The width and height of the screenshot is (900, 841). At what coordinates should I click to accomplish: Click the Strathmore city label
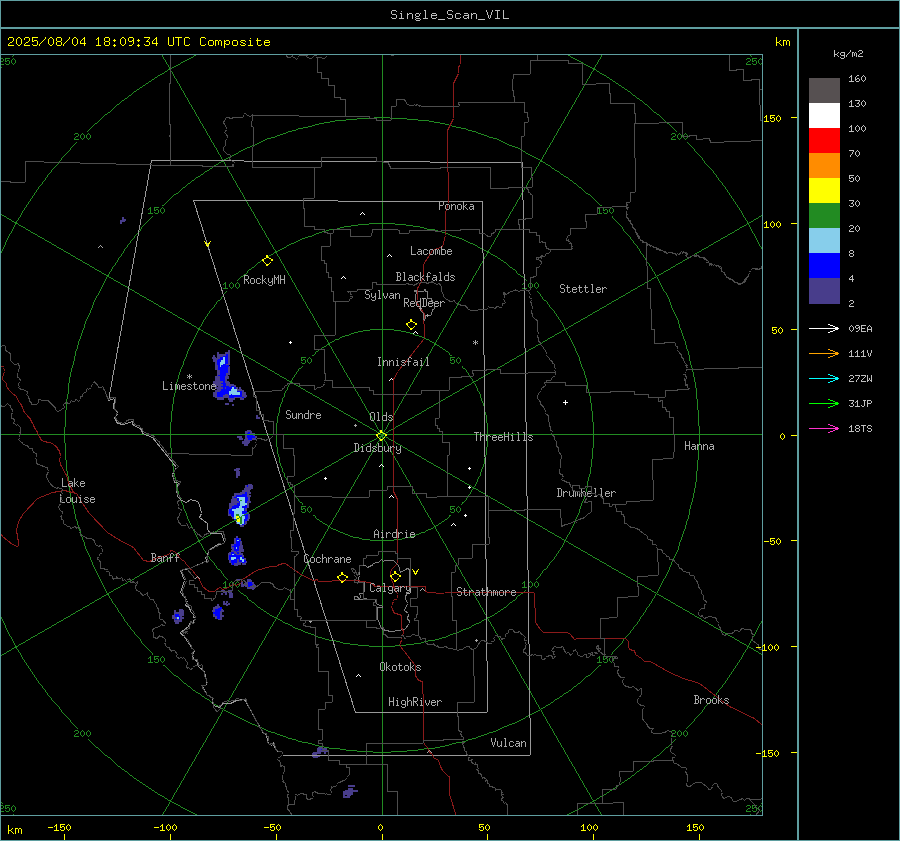(486, 592)
